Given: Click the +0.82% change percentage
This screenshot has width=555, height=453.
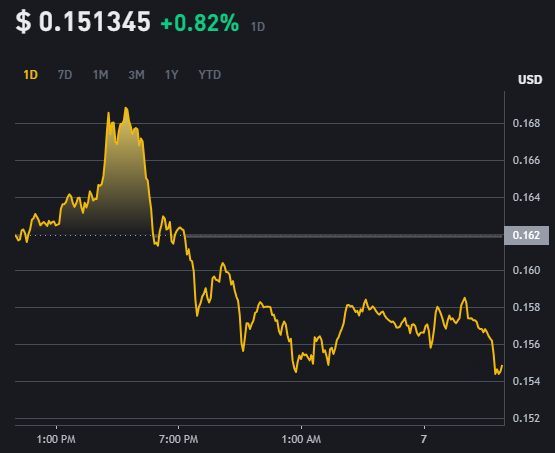Looking at the screenshot, I should 200,23.
